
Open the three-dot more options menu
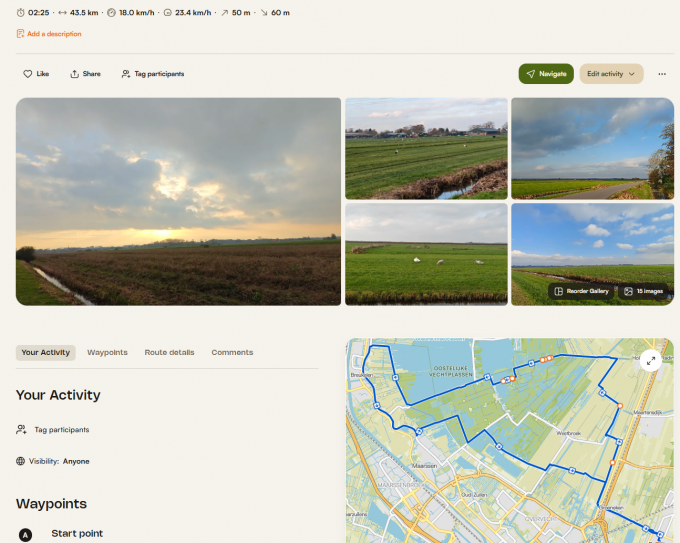pyautogui.click(x=662, y=74)
